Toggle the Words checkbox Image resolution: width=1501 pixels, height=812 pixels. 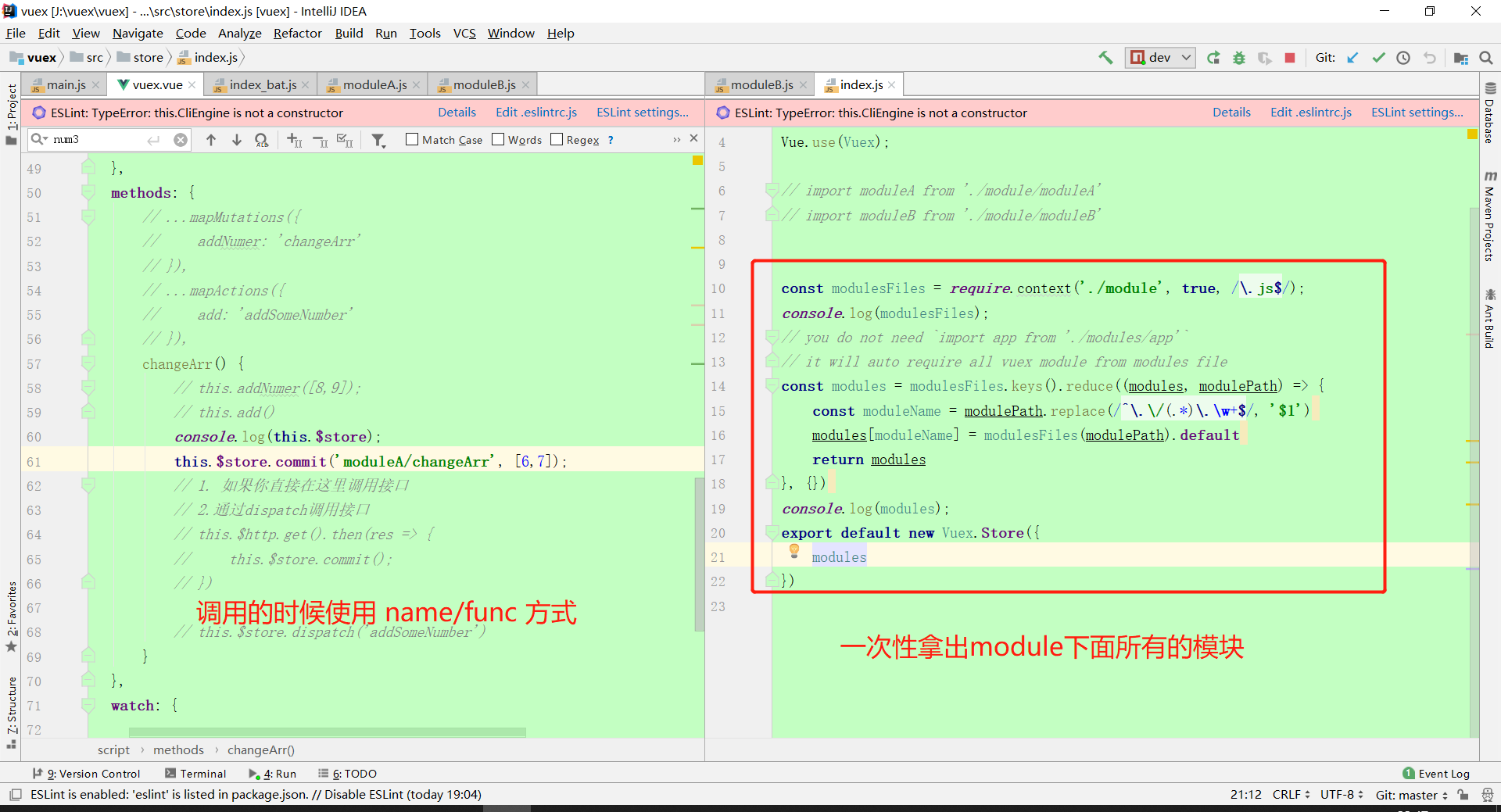(498, 139)
